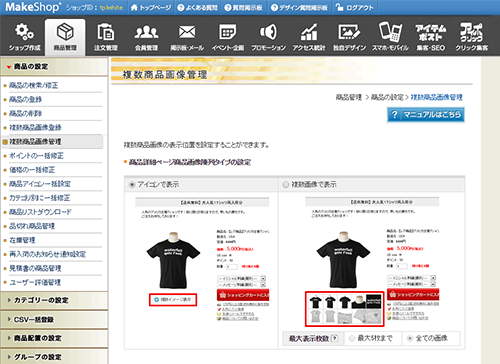Open デザイン質問掲示板 in top bar
500x364 pixels.
click(x=299, y=7)
